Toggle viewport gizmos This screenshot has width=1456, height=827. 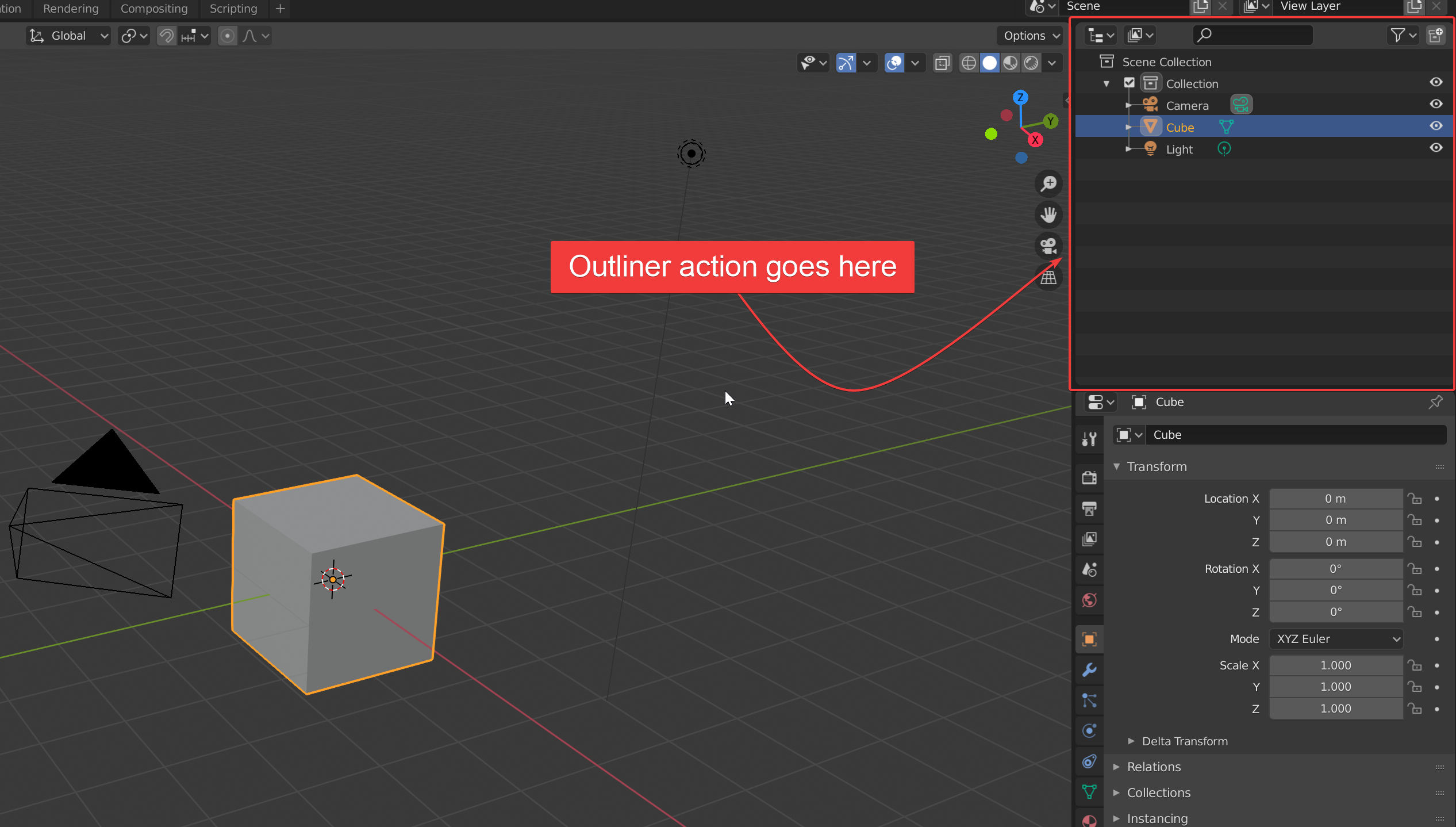pyautogui.click(x=846, y=63)
